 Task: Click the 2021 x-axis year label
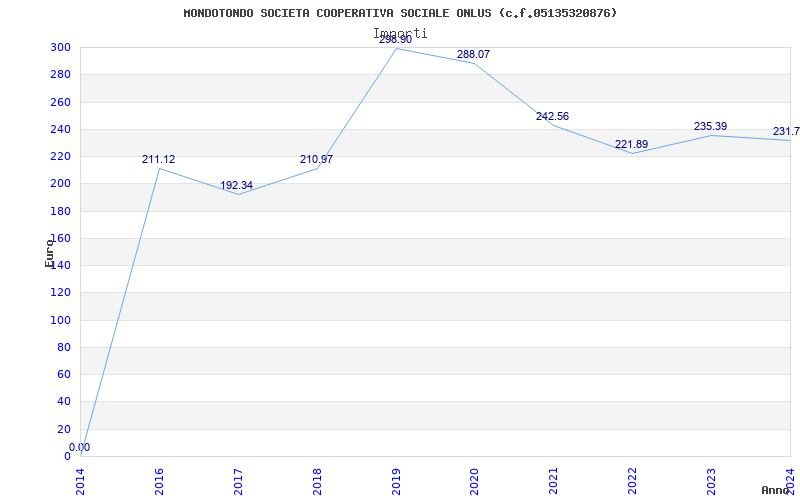coord(554,481)
